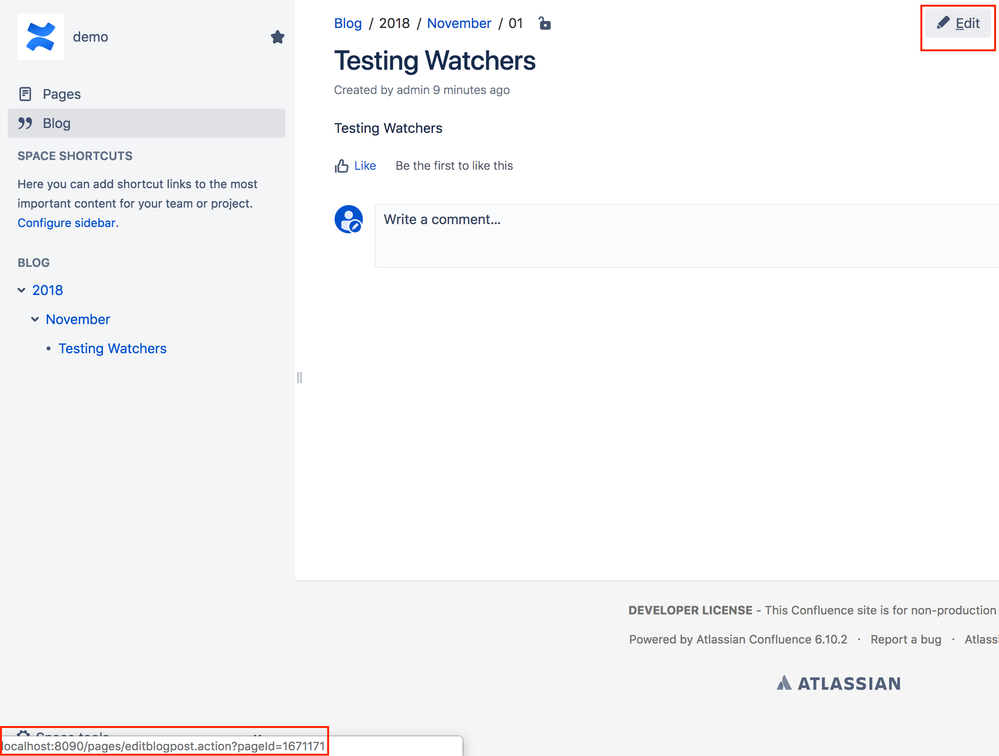Click breadcrumb day '01'
Viewport: 999px width, 756px height.
(515, 24)
